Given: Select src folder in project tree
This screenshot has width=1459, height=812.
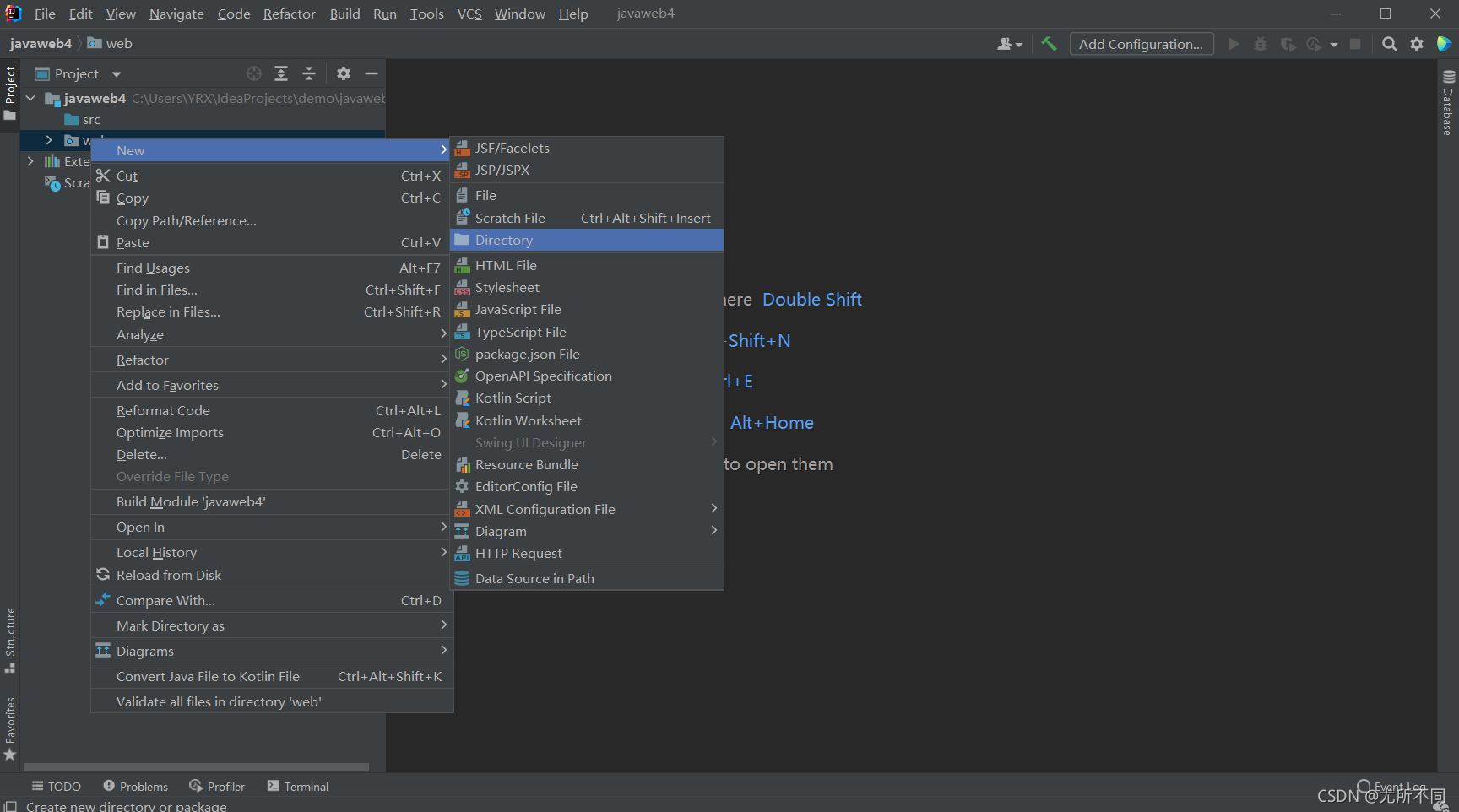Looking at the screenshot, I should (x=82, y=119).
